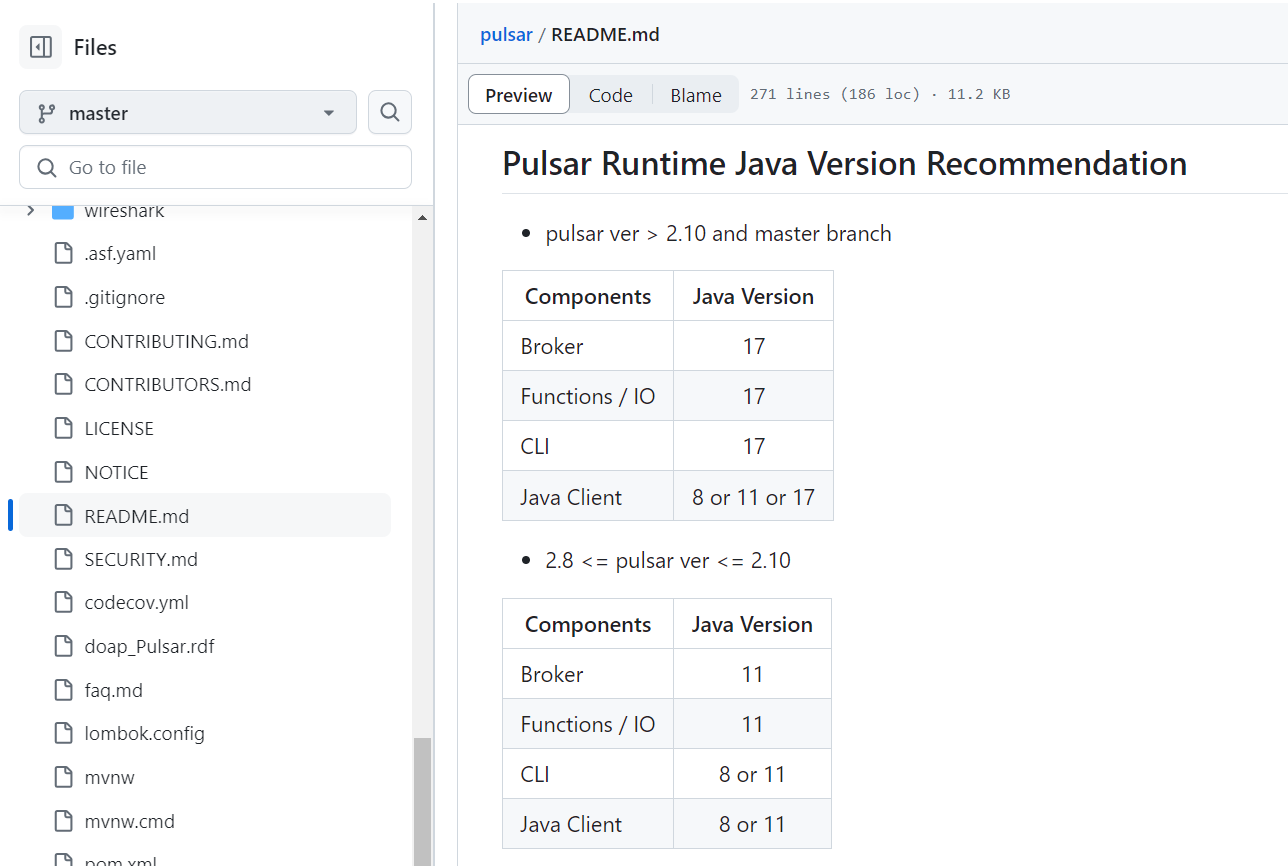The width and height of the screenshot is (1288, 866).
Task: Click Components header in second table
Action: point(588,624)
